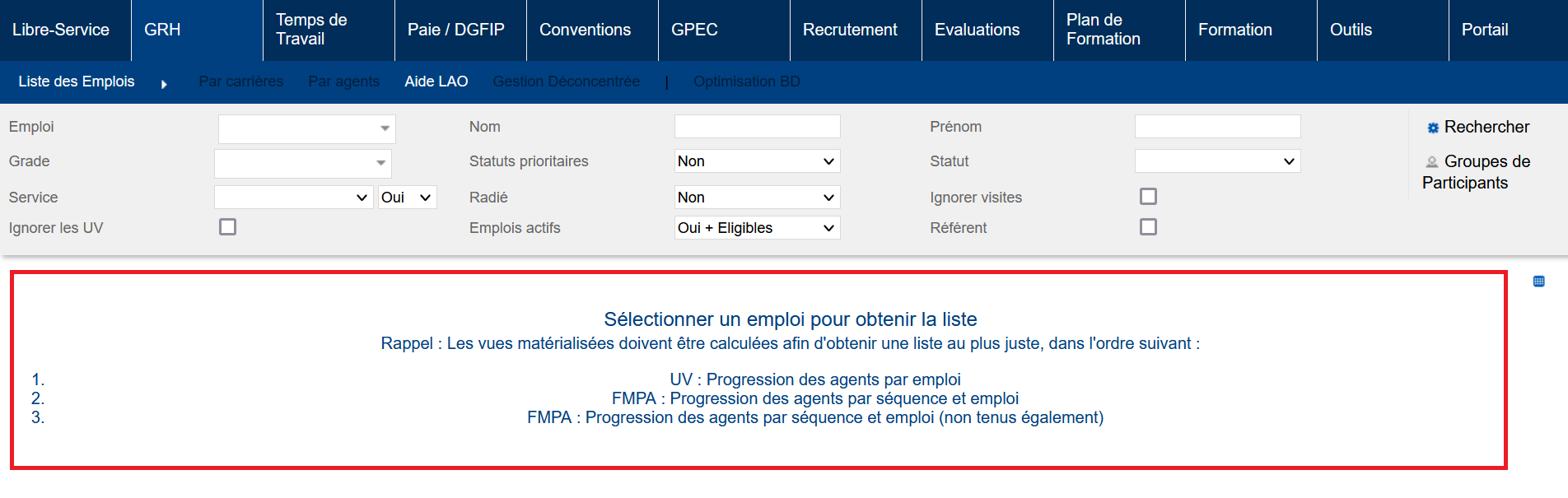Enable the Ignorer les UV checkbox
The height and width of the screenshot is (498, 1568).
coord(228,227)
